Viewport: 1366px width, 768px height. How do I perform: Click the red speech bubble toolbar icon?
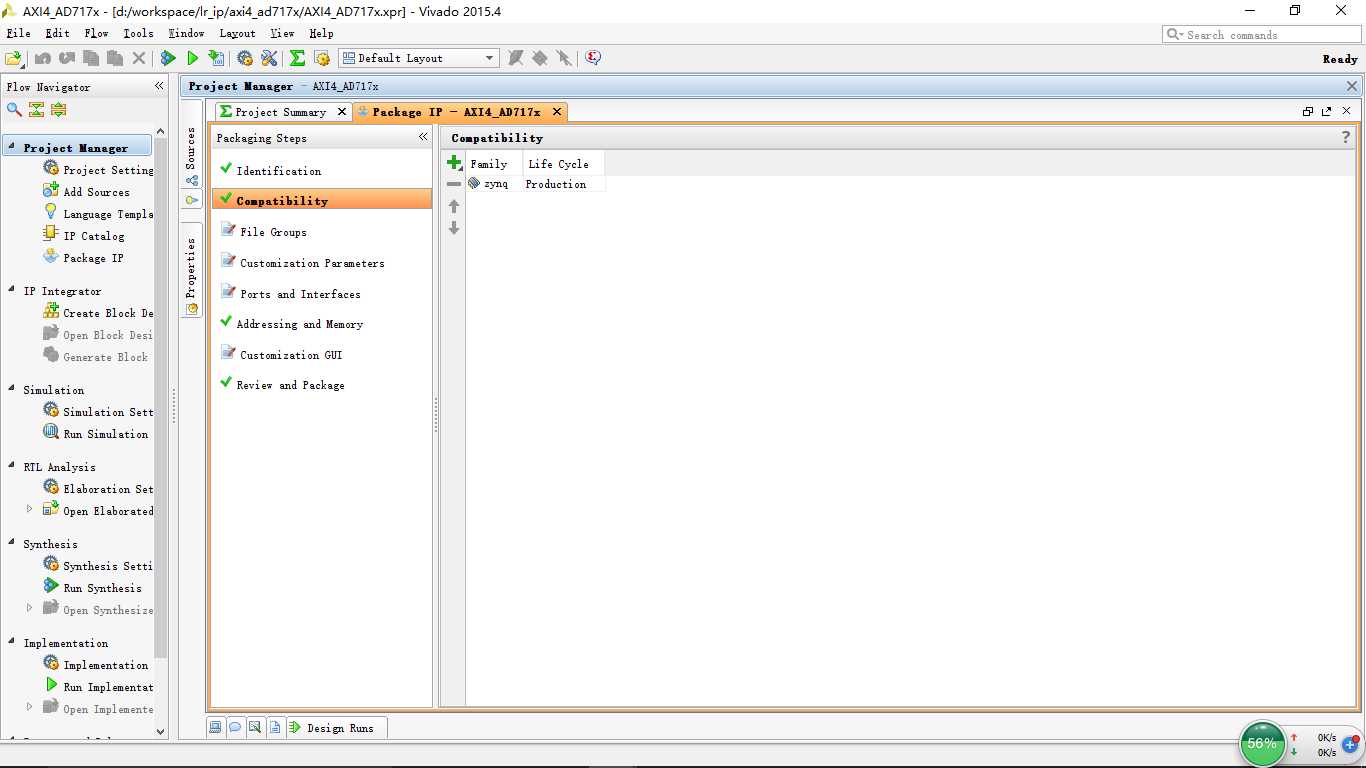tap(593, 58)
